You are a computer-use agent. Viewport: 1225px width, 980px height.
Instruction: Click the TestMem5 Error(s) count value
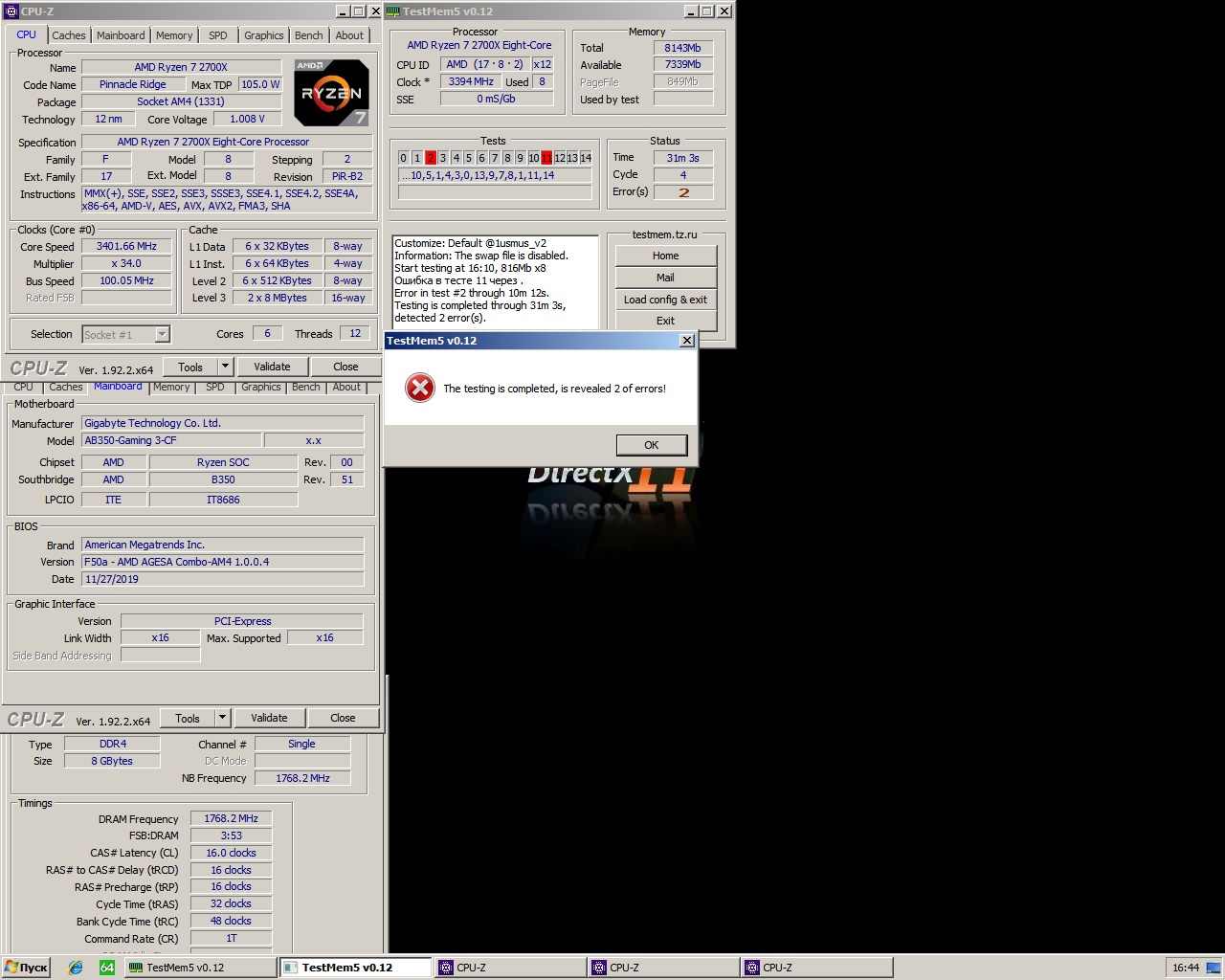(683, 192)
